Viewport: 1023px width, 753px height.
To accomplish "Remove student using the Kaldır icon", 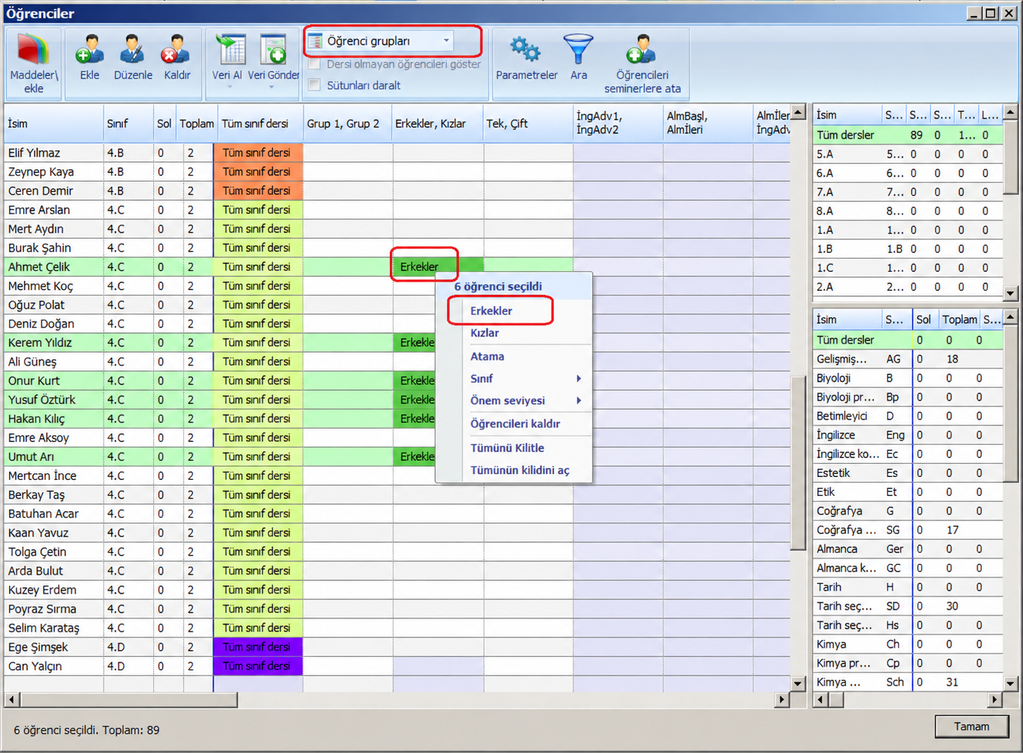I will (176, 50).
